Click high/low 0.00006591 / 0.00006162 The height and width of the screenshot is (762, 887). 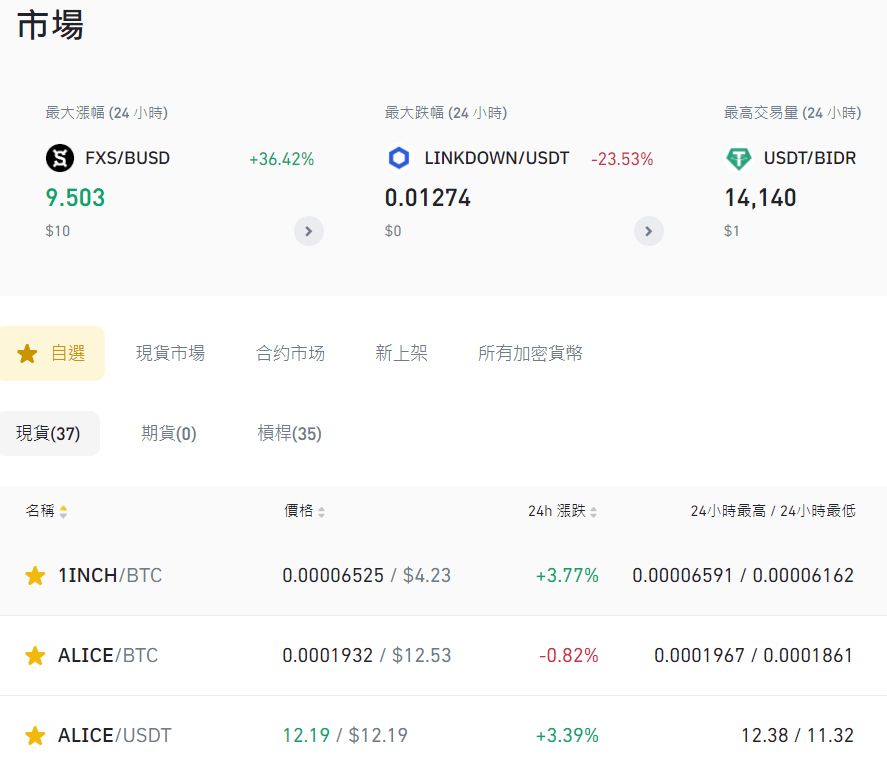pyautogui.click(x=743, y=576)
